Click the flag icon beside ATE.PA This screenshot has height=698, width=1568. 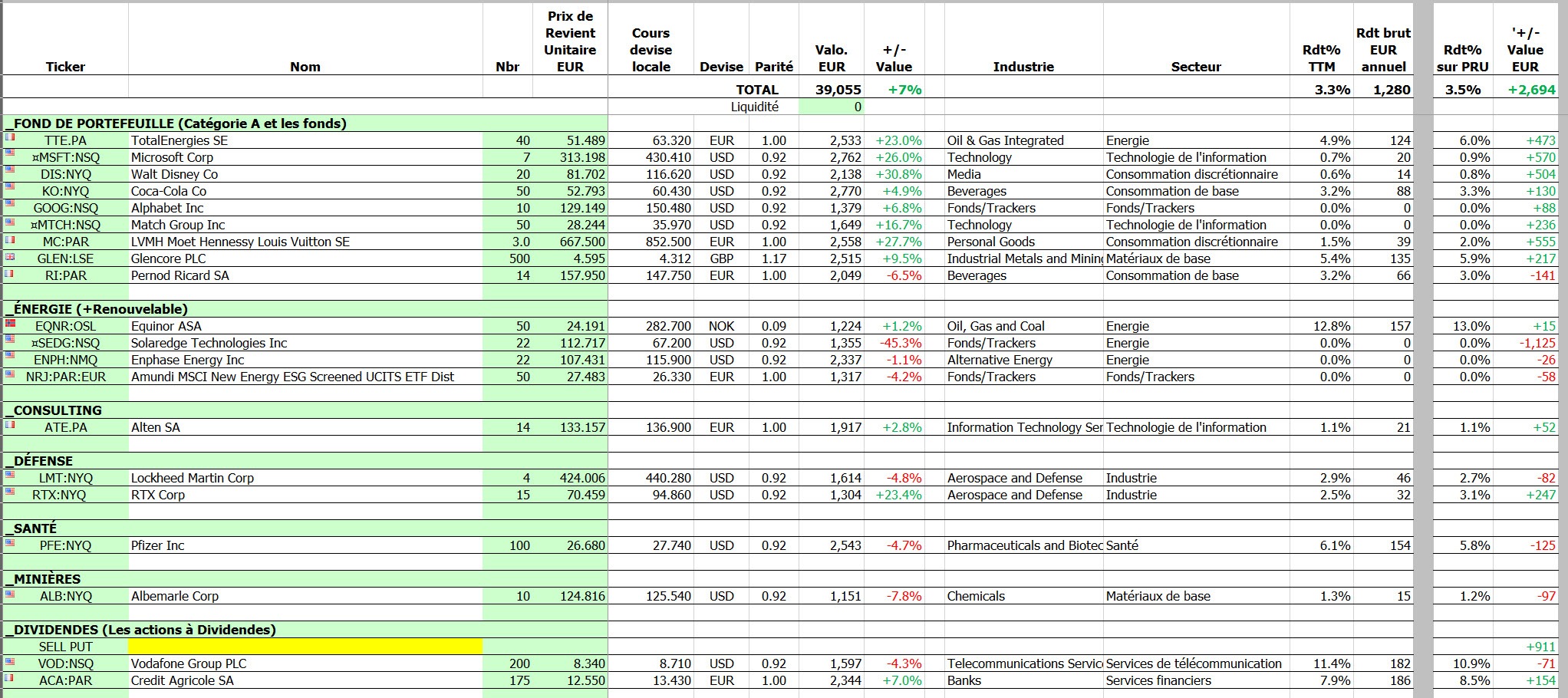pos(10,424)
